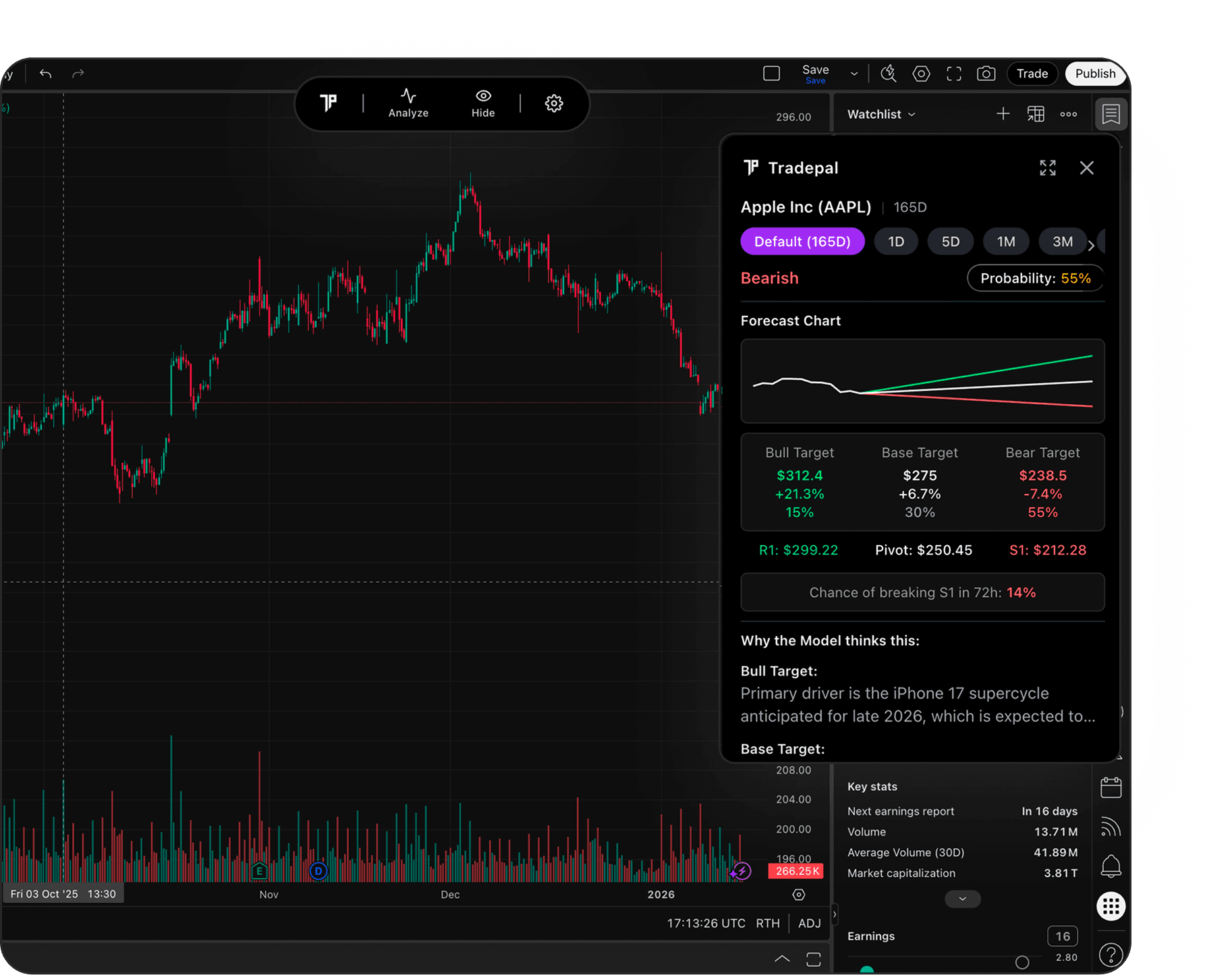Toggle chart visibility with the Hide eye icon
This screenshot has height=975, width=1232.
click(x=482, y=103)
